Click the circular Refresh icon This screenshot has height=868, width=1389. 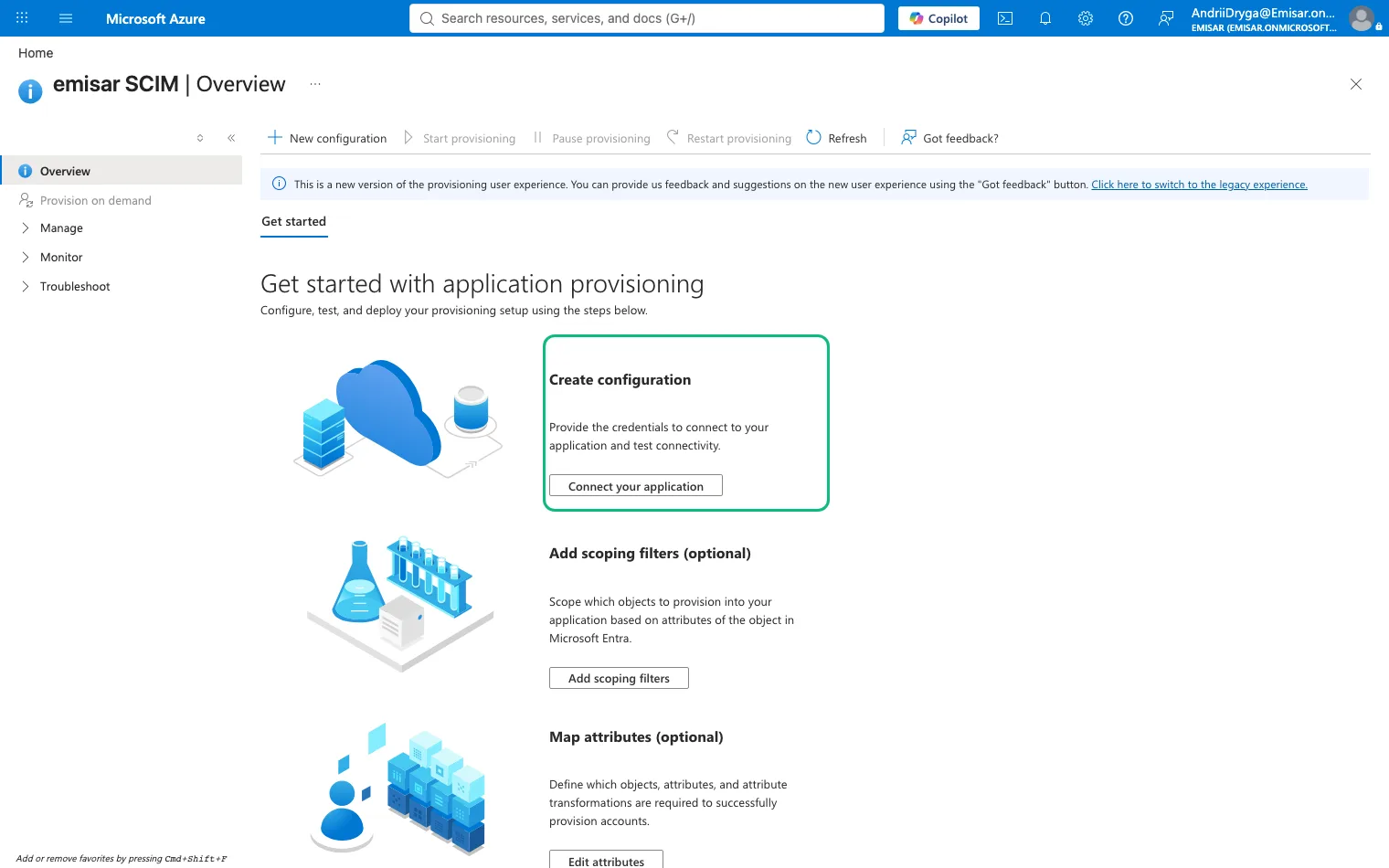pos(813,137)
